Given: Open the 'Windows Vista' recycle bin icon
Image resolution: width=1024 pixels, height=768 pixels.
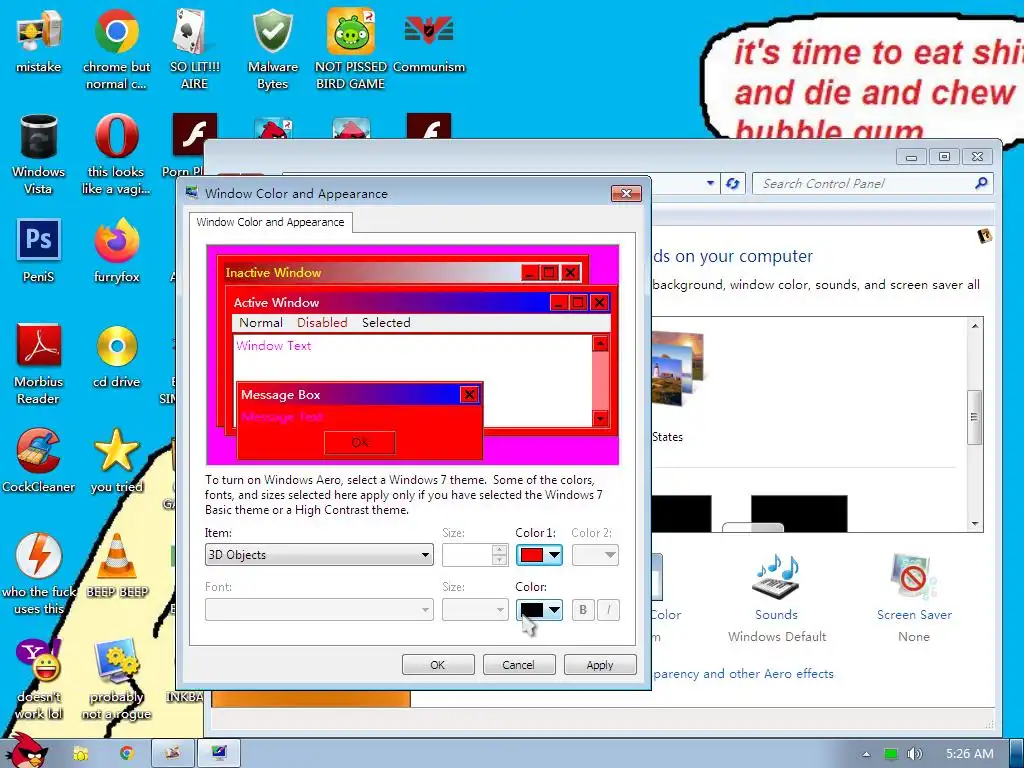Looking at the screenshot, I should (x=39, y=137).
